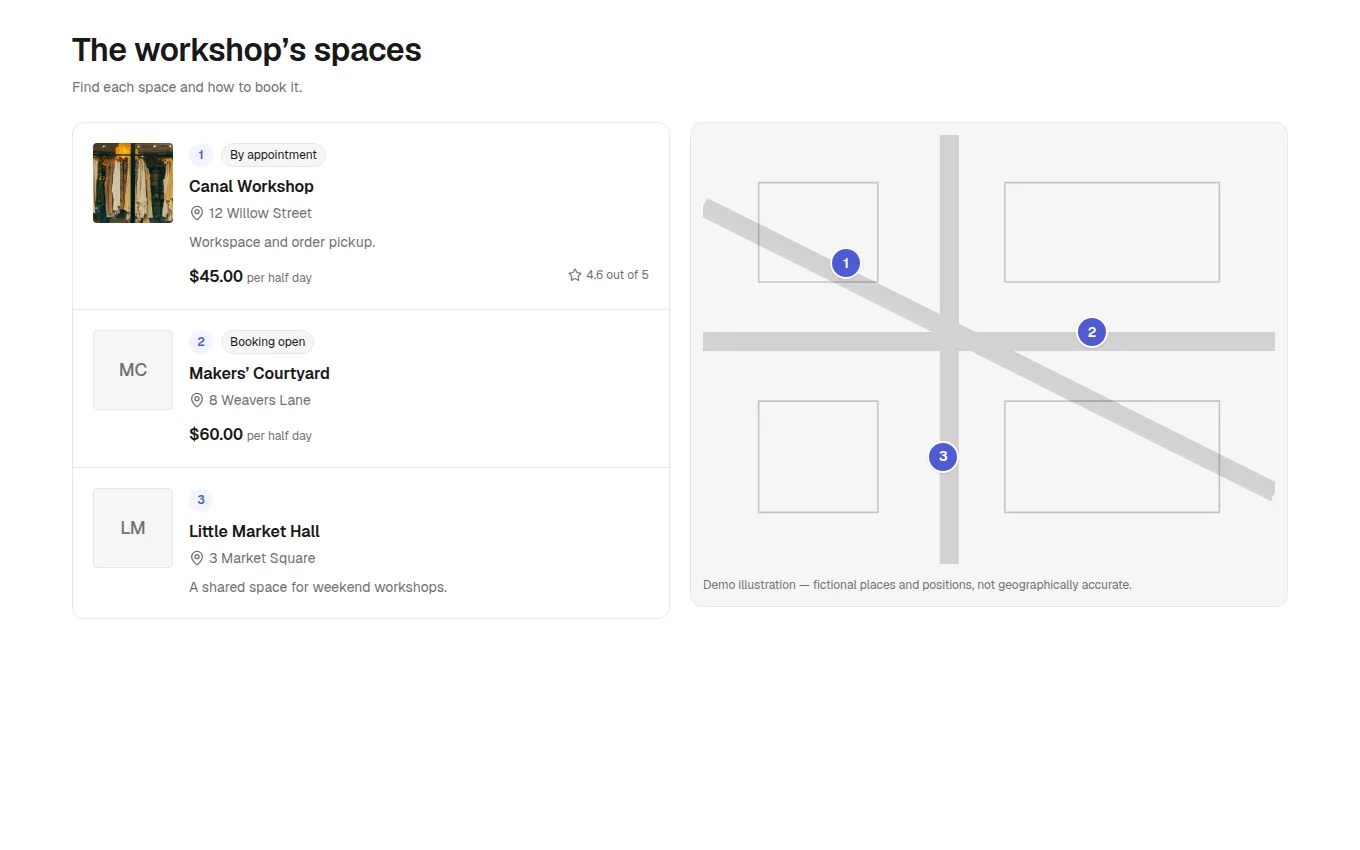Click the page heading The workshop's spaces
This screenshot has width=1360, height=850.
click(x=247, y=50)
